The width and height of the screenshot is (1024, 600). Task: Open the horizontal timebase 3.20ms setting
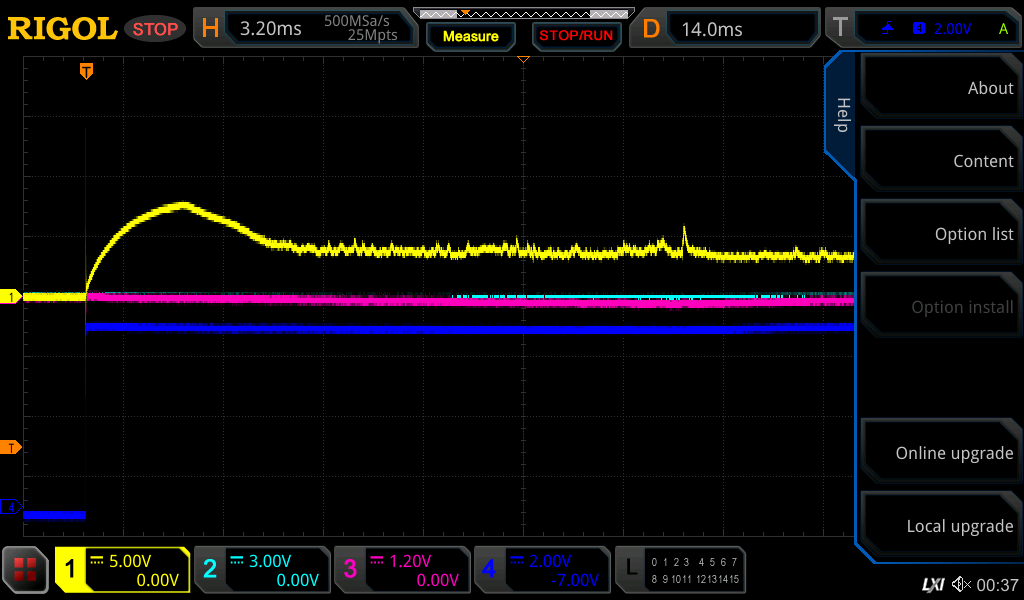pyautogui.click(x=306, y=28)
